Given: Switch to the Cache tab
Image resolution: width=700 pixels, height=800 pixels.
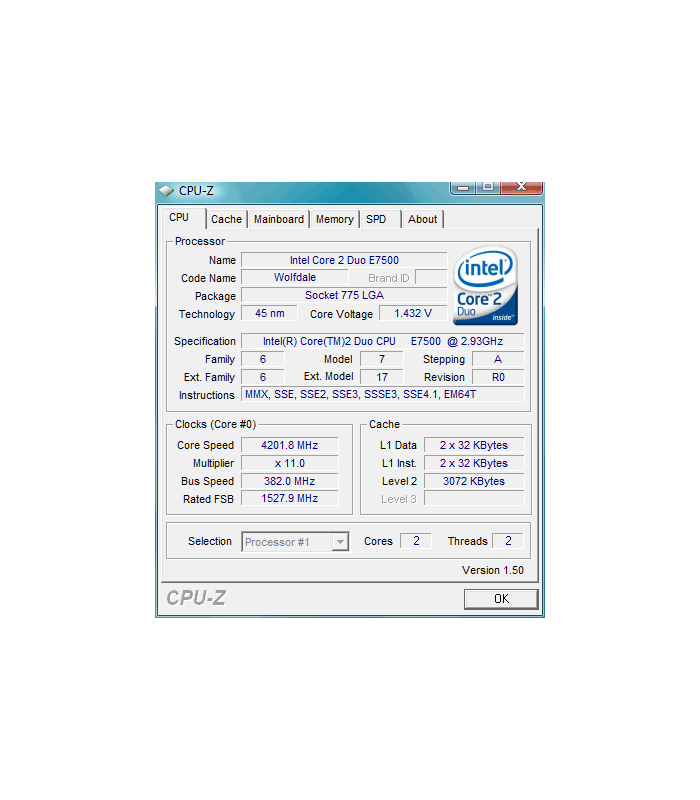Looking at the screenshot, I should pyautogui.click(x=226, y=219).
